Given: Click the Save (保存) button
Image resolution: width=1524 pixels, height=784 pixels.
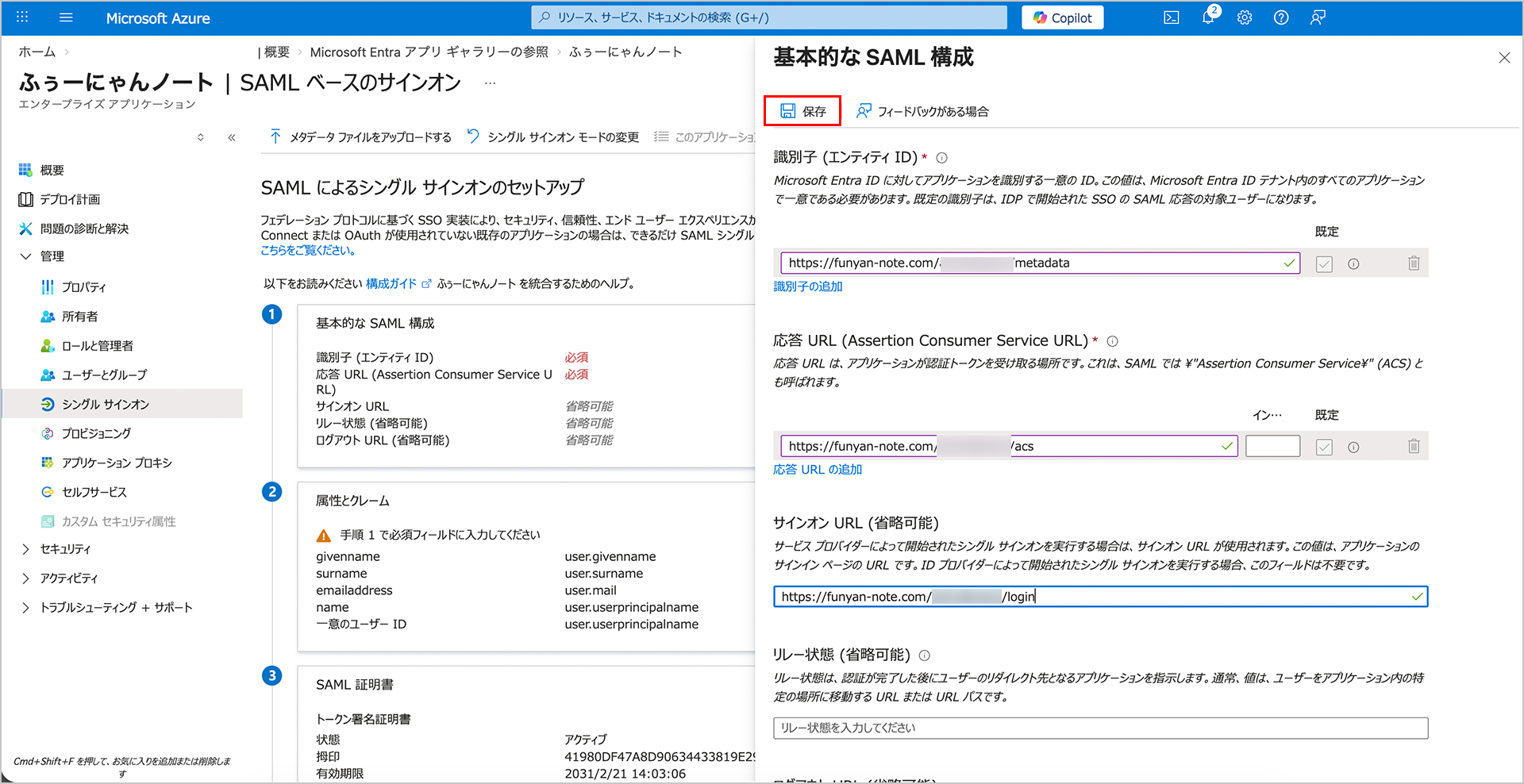Looking at the screenshot, I should (802, 111).
